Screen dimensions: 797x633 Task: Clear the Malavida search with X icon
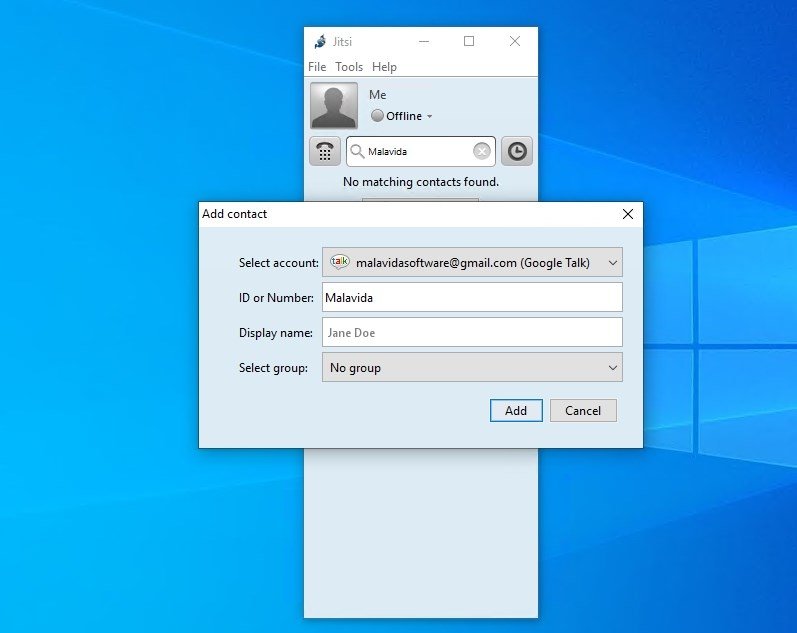point(482,151)
